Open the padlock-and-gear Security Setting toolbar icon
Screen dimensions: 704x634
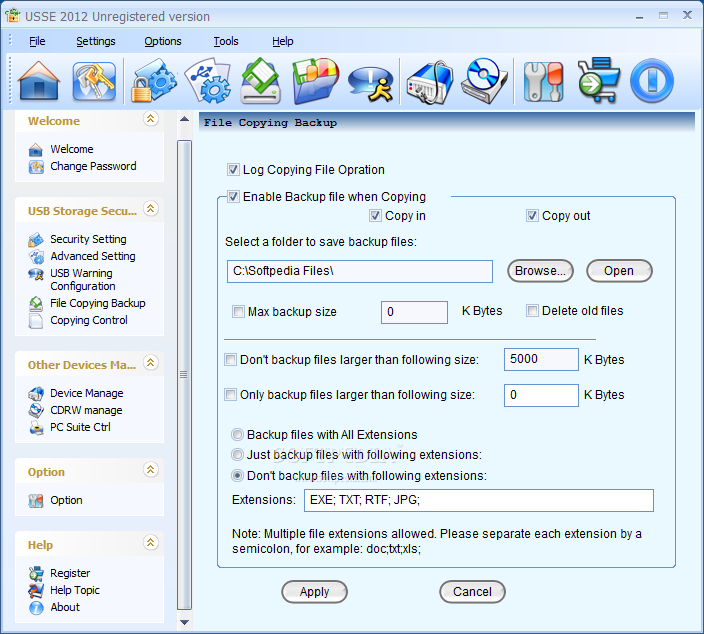point(154,81)
